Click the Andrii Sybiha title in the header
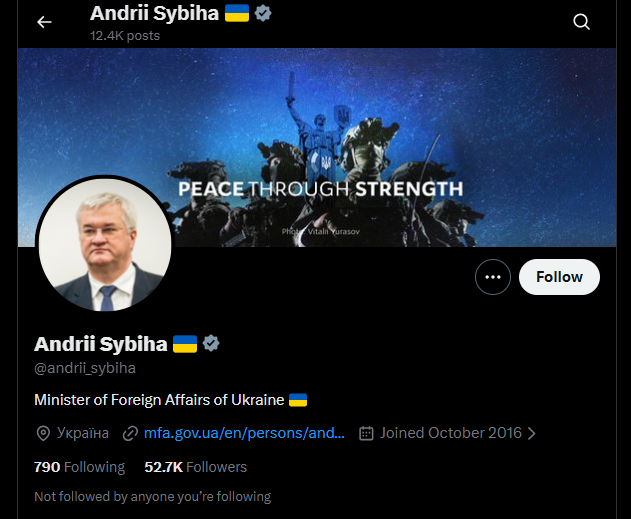The width and height of the screenshot is (631, 519). pos(155,13)
